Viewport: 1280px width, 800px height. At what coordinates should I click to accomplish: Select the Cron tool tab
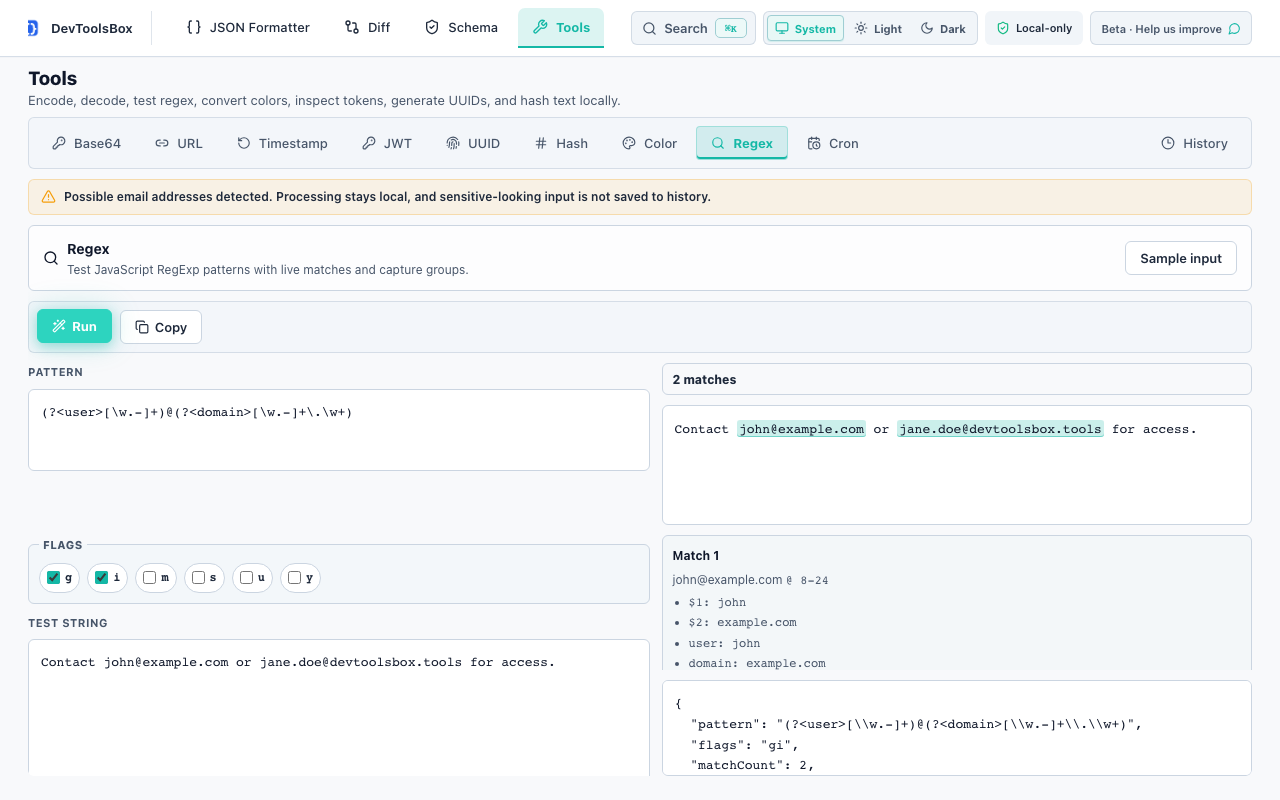[x=833, y=143]
